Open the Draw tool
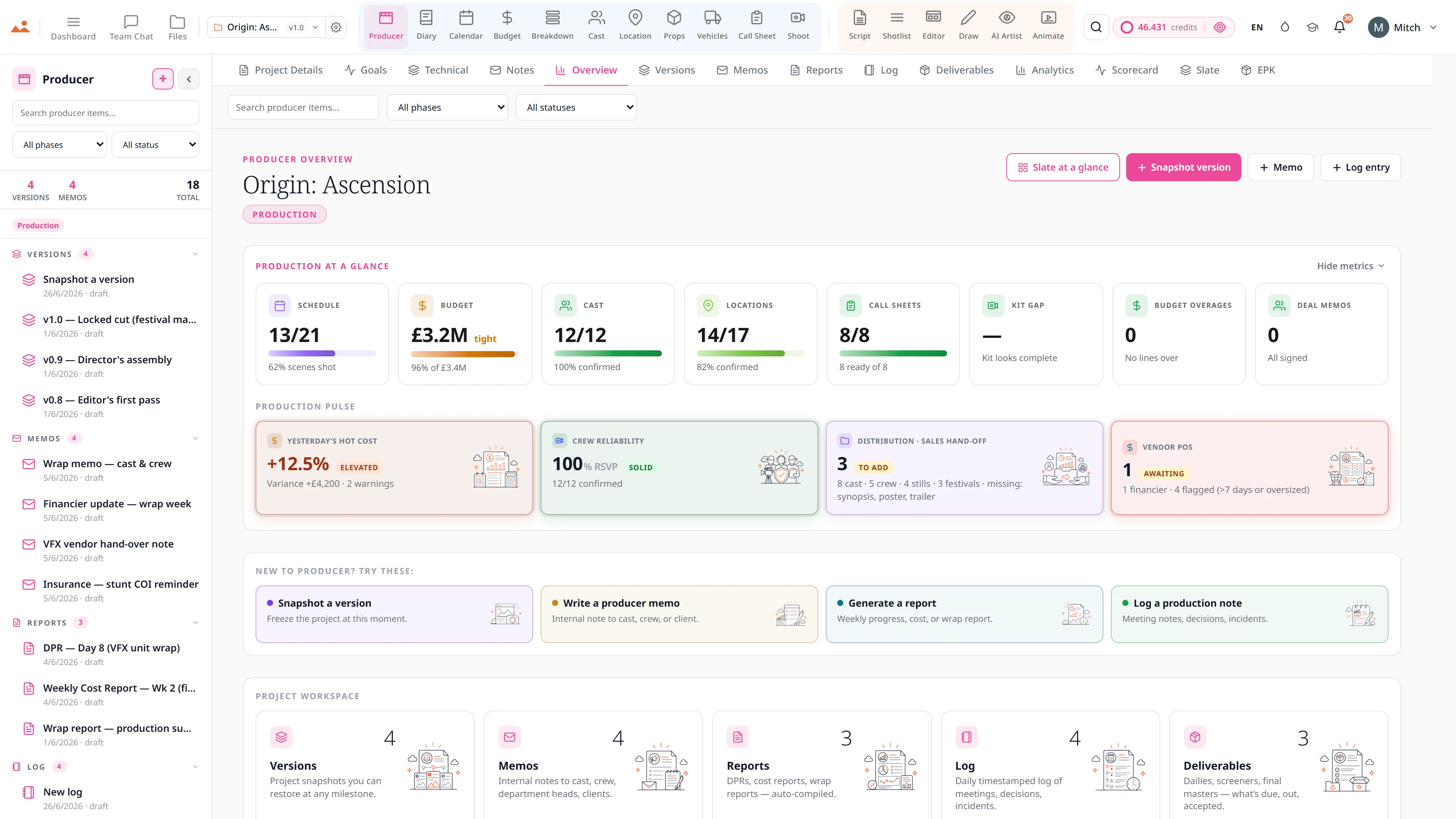The image size is (1456, 819). (x=968, y=26)
